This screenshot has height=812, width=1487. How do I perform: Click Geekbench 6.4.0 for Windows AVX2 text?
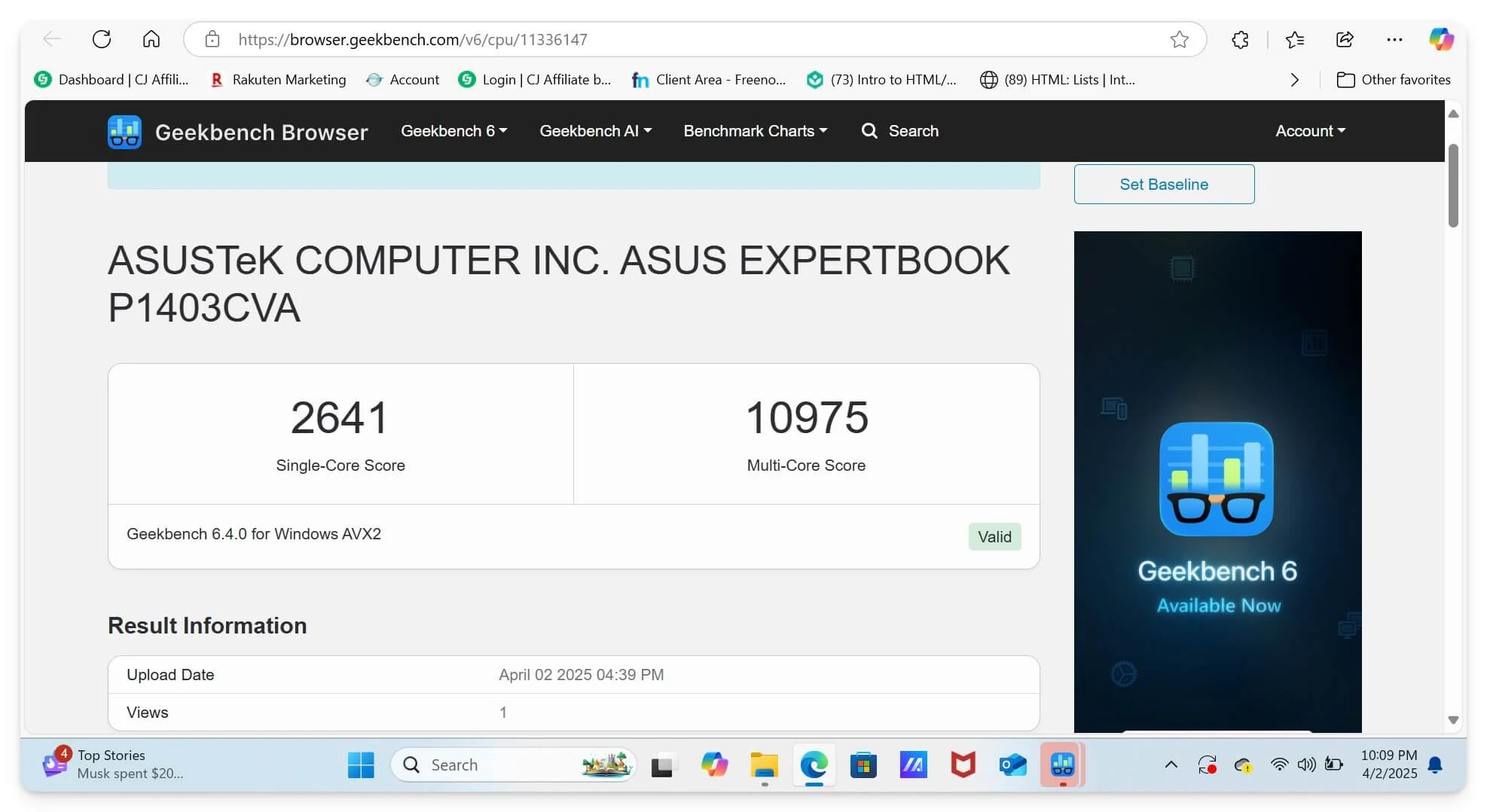254,534
